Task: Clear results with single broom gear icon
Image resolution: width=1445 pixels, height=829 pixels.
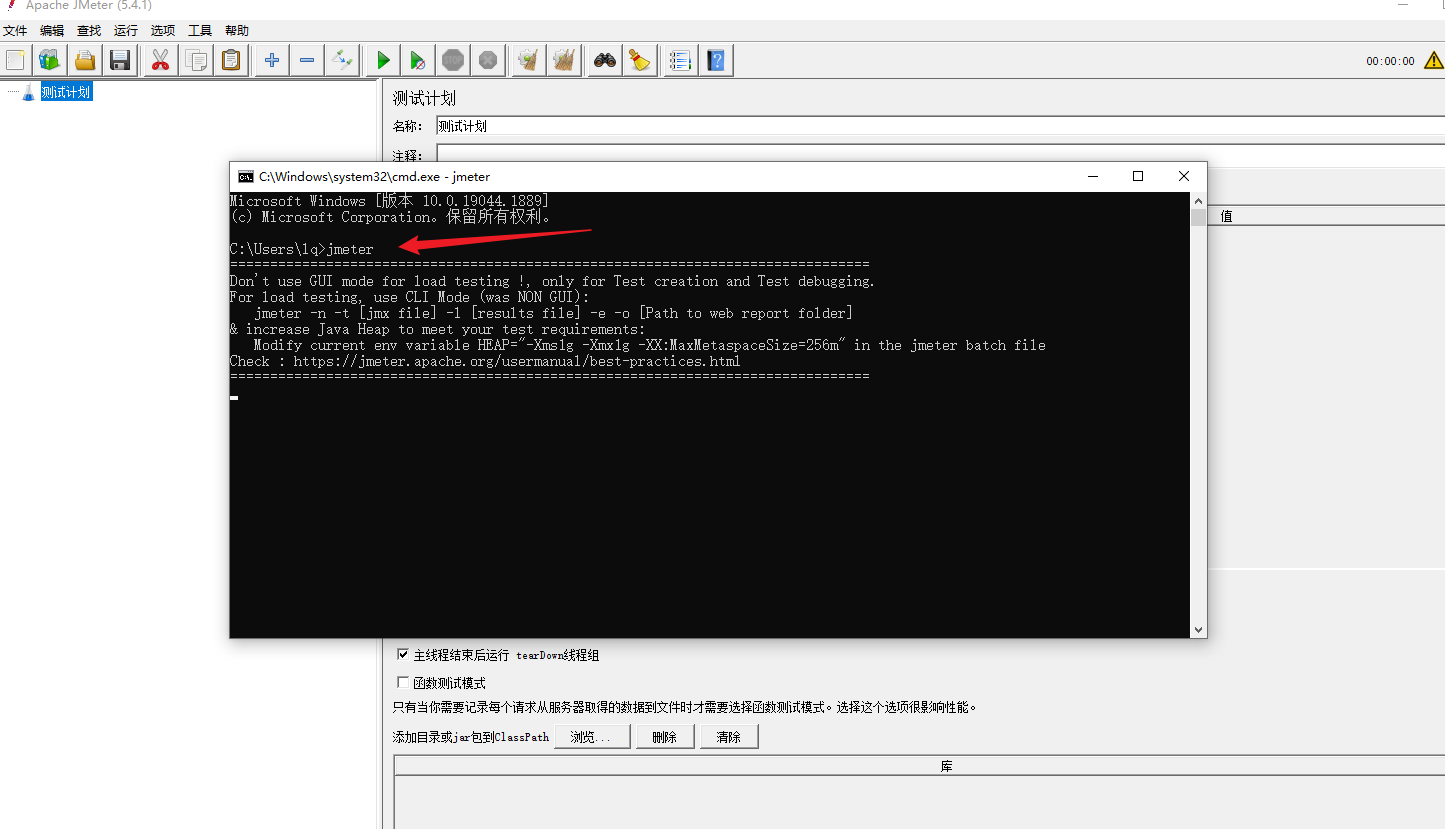Action: coord(528,60)
